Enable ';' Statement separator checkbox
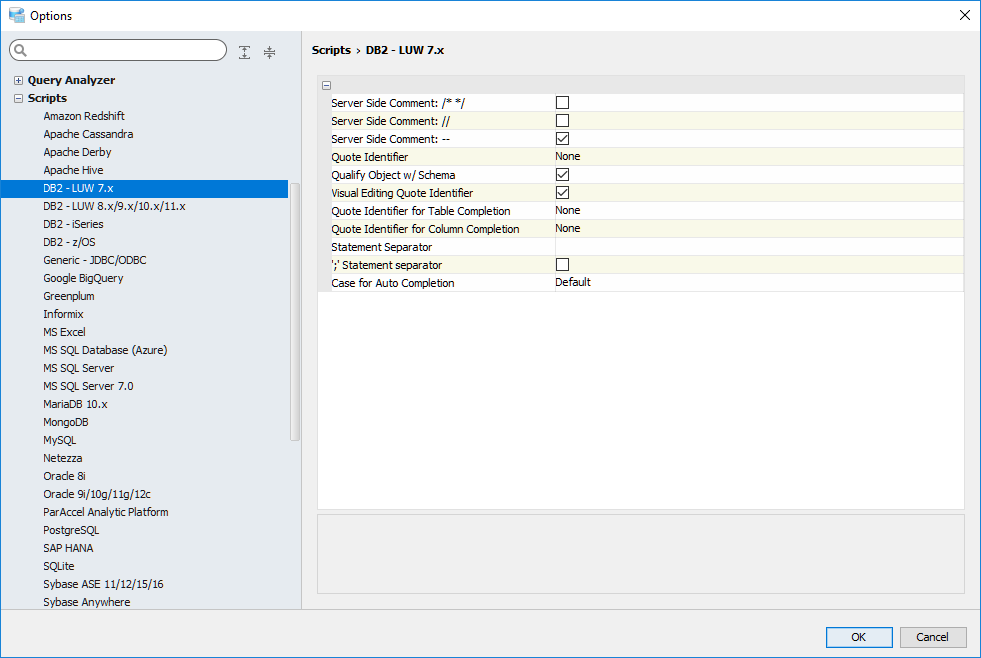 click(562, 264)
